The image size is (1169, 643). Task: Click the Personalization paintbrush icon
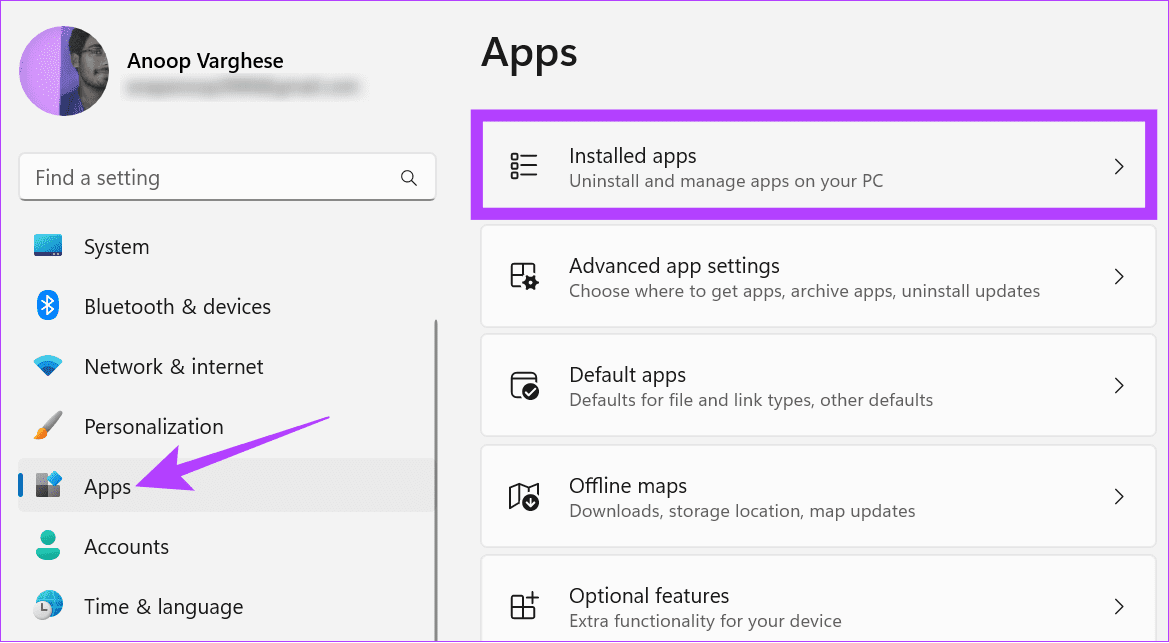click(48, 426)
